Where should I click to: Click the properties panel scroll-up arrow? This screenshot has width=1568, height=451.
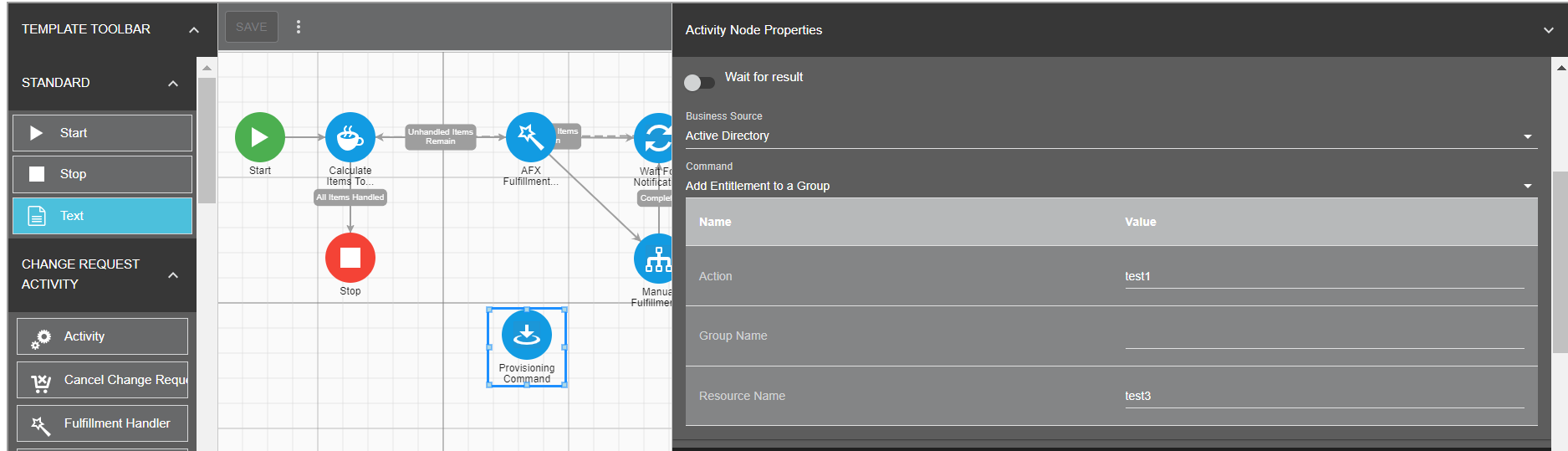coord(1560,68)
